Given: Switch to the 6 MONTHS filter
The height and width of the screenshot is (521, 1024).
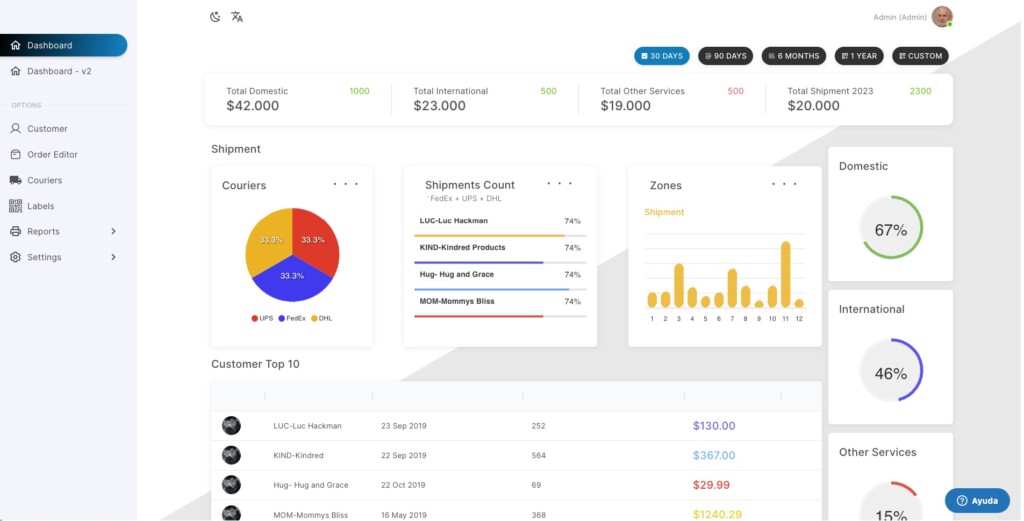Looking at the screenshot, I should pyautogui.click(x=792, y=56).
